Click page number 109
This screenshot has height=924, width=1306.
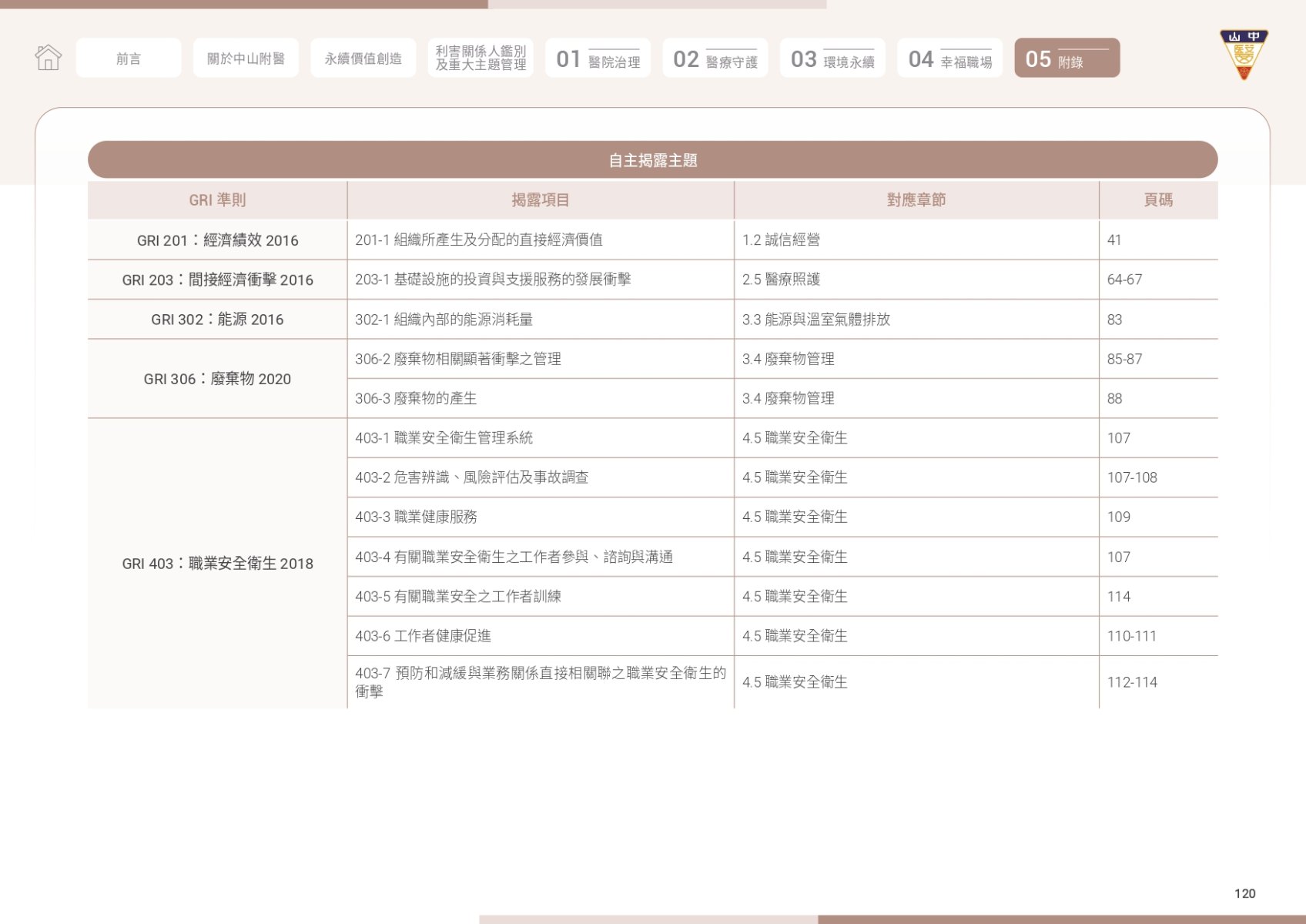tap(1119, 517)
